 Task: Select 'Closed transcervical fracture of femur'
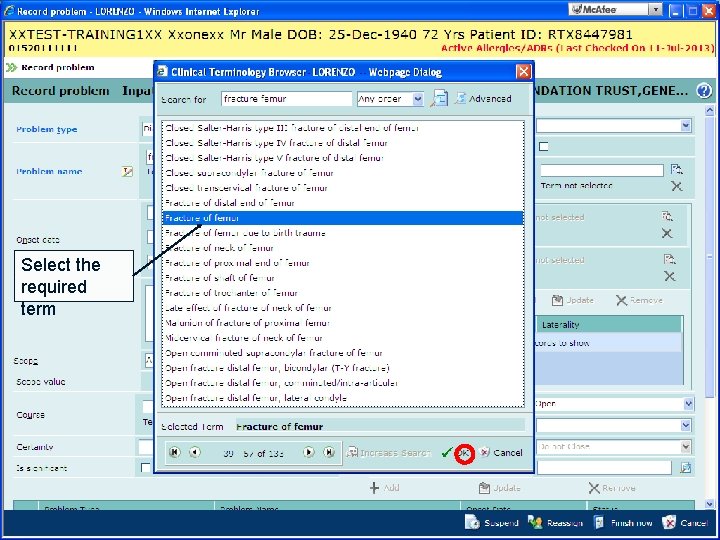click(343, 188)
